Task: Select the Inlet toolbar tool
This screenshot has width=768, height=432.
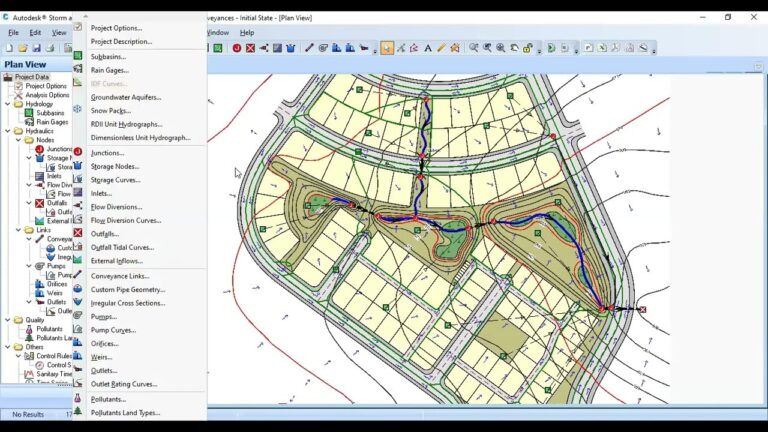Action: (x=277, y=48)
